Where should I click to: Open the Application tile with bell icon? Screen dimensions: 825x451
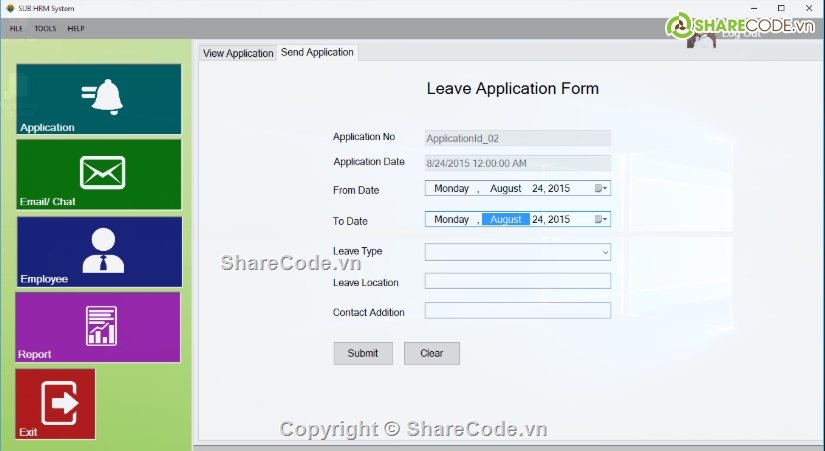point(99,99)
